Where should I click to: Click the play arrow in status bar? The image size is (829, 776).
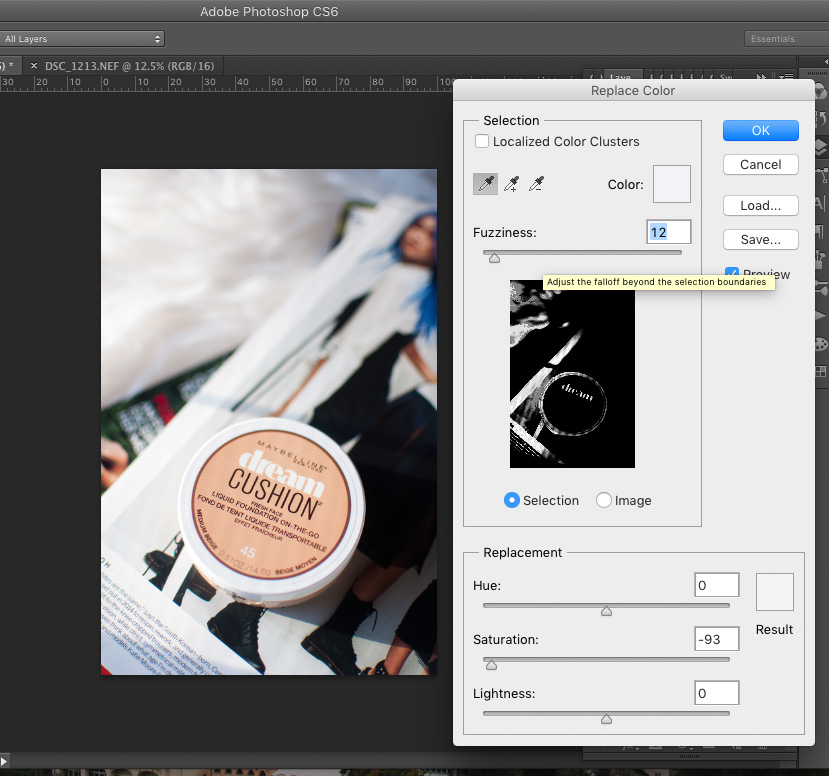[4, 761]
